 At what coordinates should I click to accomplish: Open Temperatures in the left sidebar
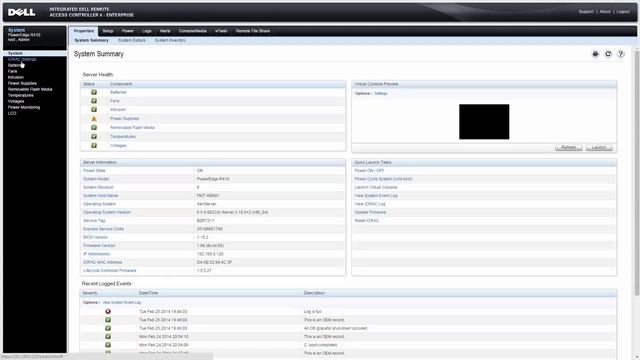[x=21, y=95]
